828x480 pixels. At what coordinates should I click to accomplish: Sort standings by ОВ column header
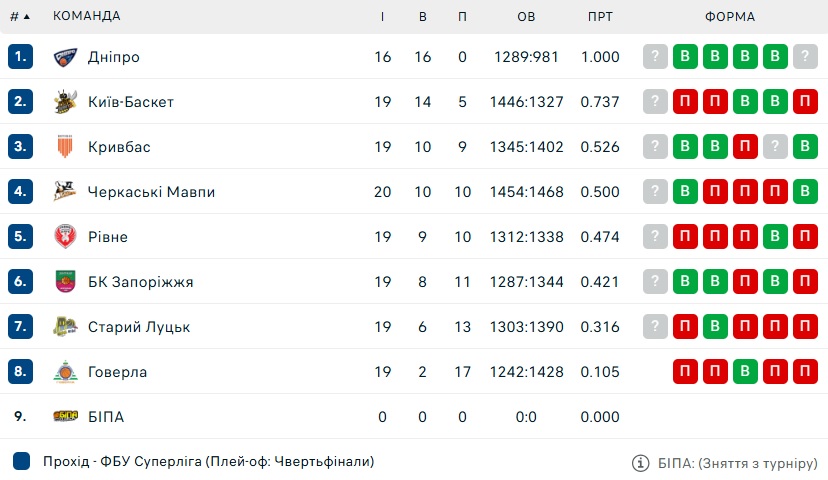[x=526, y=16]
